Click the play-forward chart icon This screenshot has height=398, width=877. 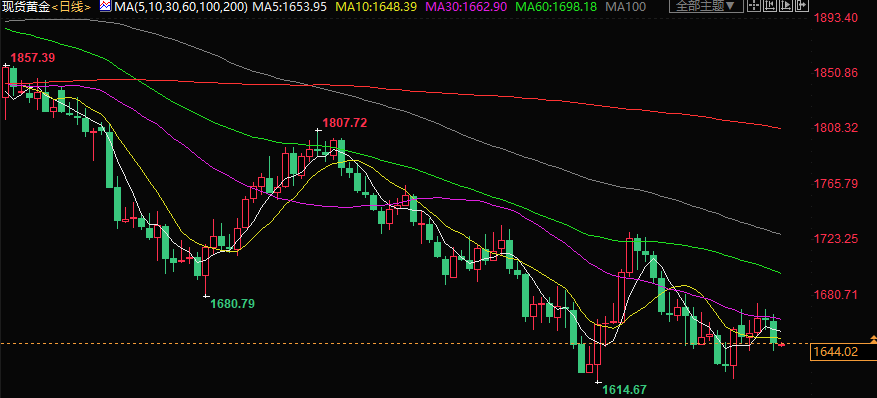[786, 6]
